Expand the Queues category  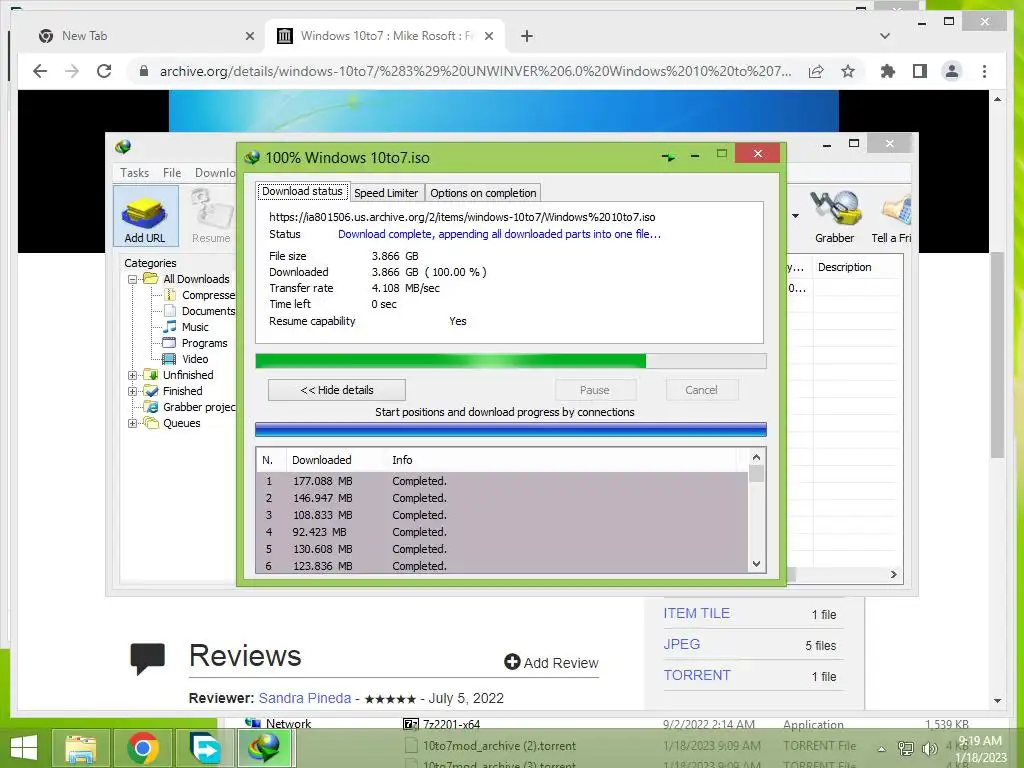(132, 423)
